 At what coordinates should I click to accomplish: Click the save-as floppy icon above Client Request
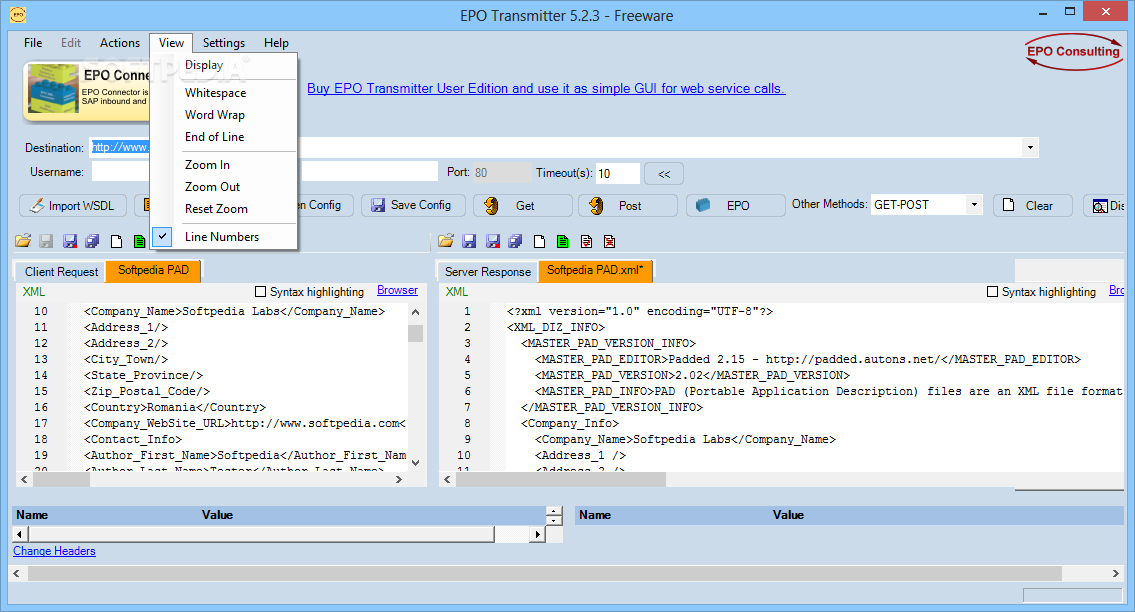[x=69, y=241]
